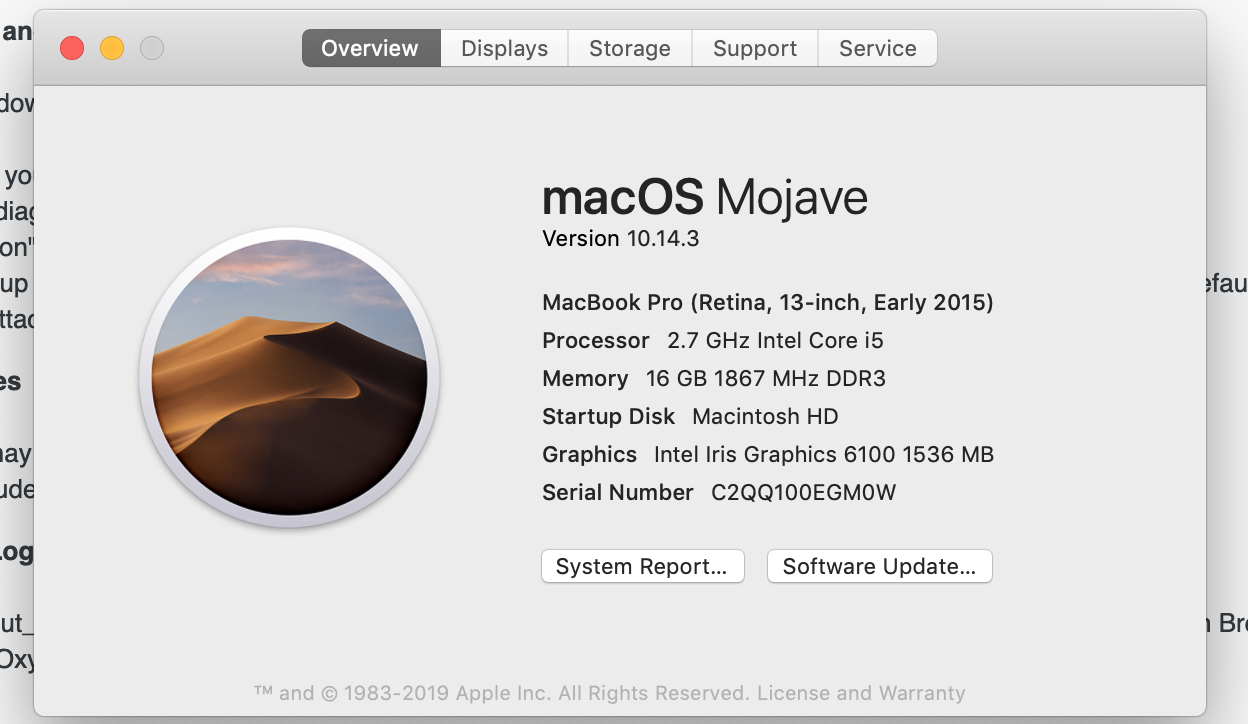Click the grayed-out zoom window button
The height and width of the screenshot is (724, 1248).
click(x=152, y=48)
